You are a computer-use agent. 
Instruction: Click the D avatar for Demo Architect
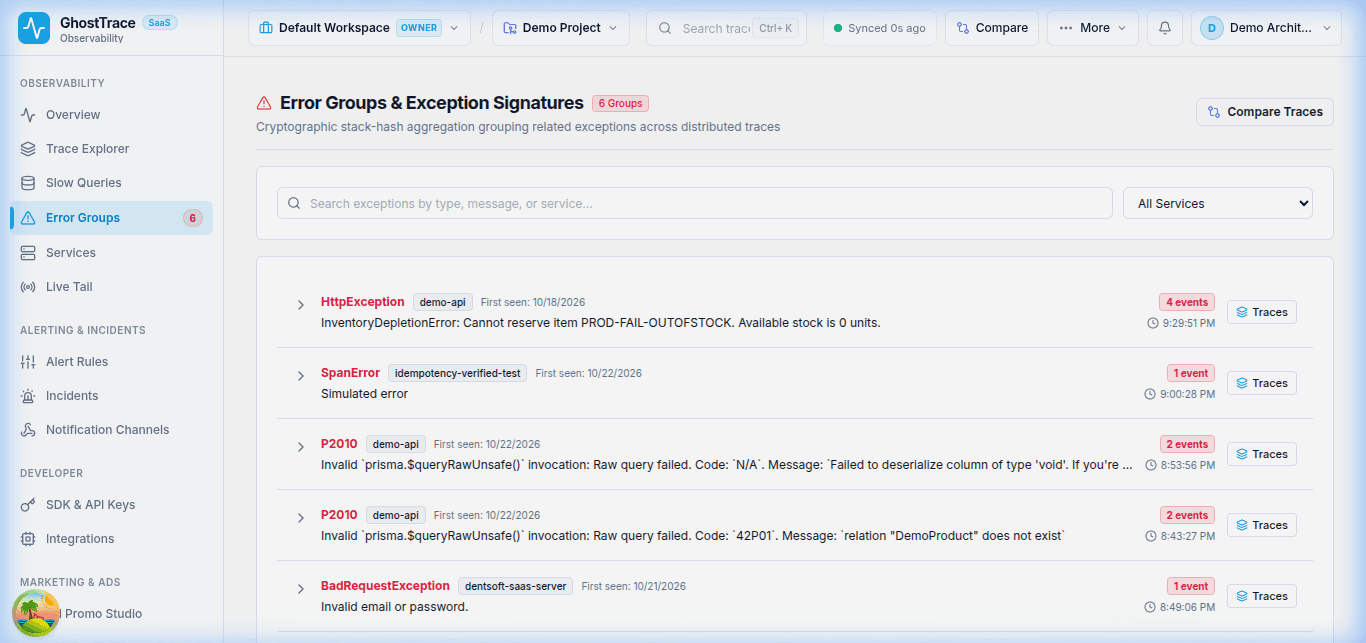[1211, 28]
